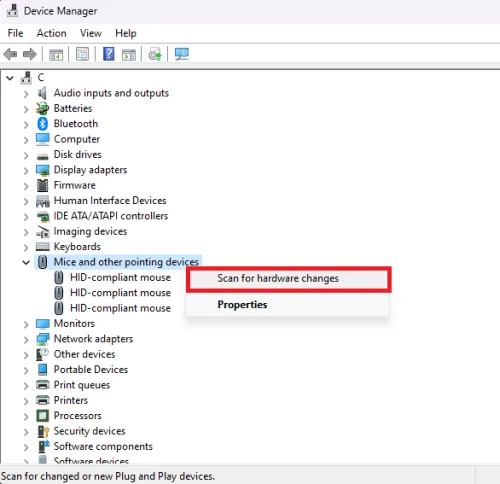Collapse Mice and other pointing devices
This screenshot has height=484, width=500.
pos(26,262)
